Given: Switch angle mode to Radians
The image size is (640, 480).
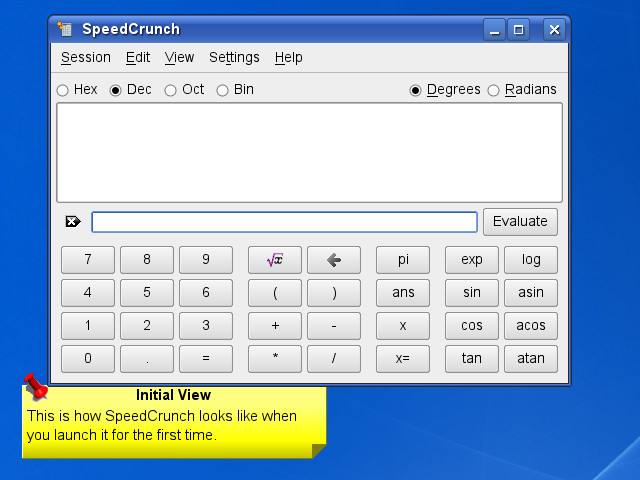Looking at the screenshot, I should (x=522, y=89).
